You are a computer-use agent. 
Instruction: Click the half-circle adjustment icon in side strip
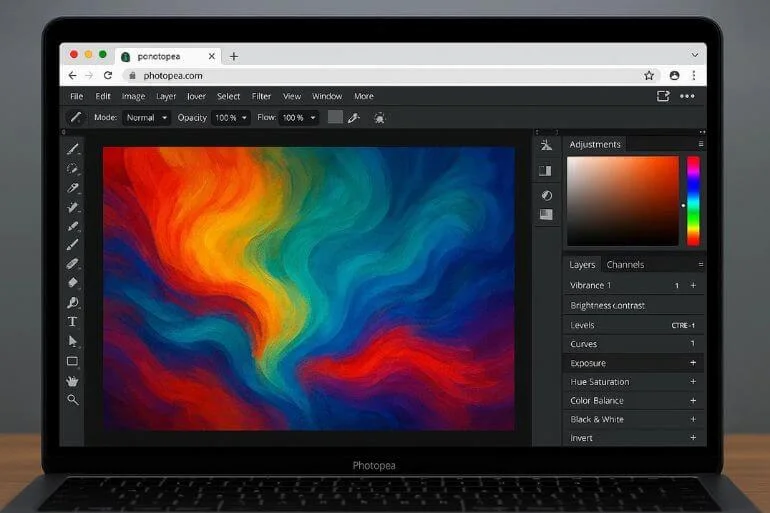(x=547, y=195)
